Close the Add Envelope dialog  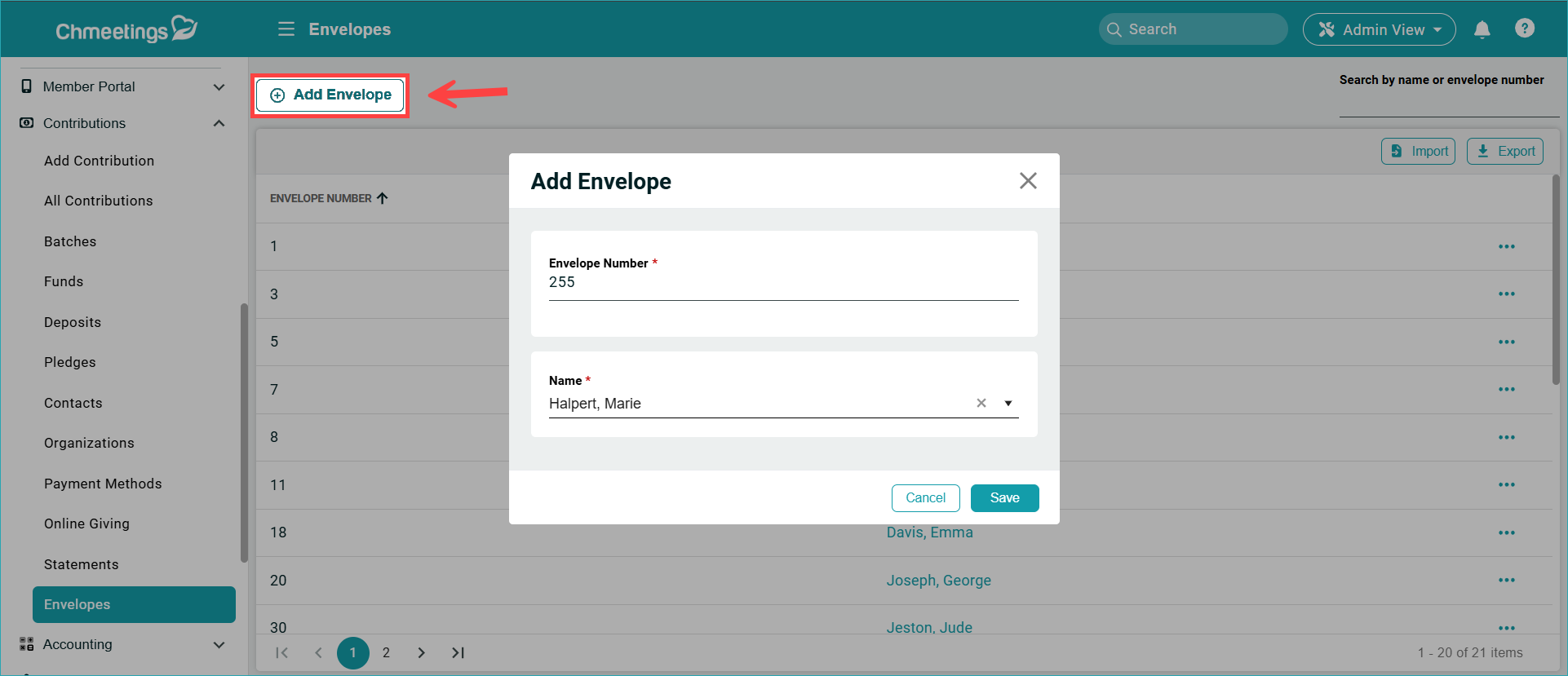point(1027,181)
